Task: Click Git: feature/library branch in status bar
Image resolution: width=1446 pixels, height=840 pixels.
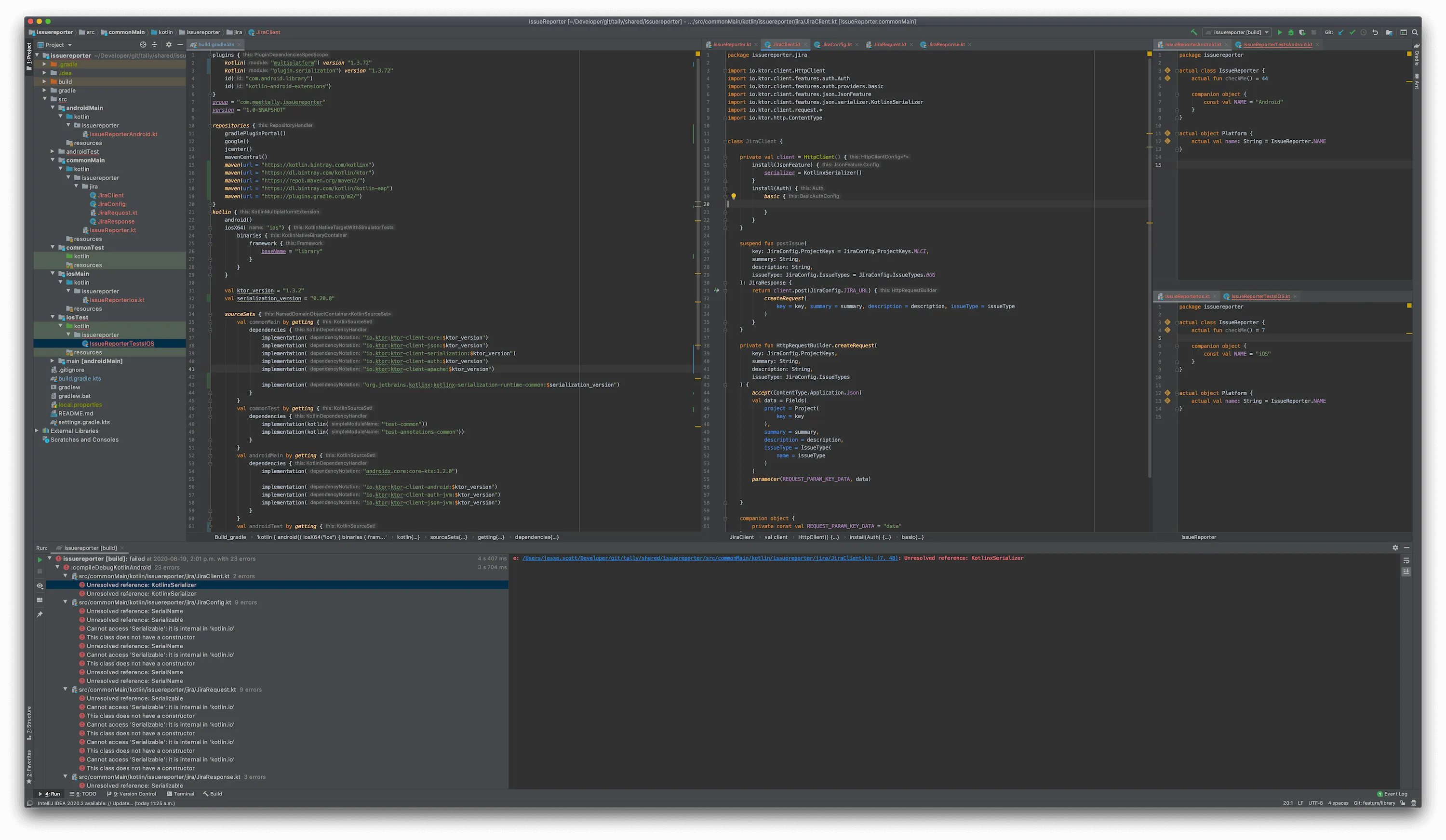Action: (x=1374, y=803)
